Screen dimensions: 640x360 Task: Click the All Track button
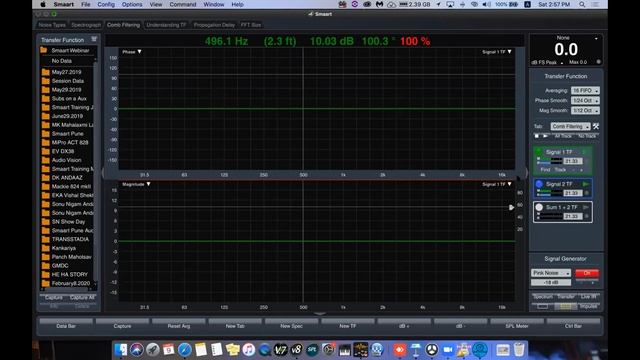pos(563,136)
